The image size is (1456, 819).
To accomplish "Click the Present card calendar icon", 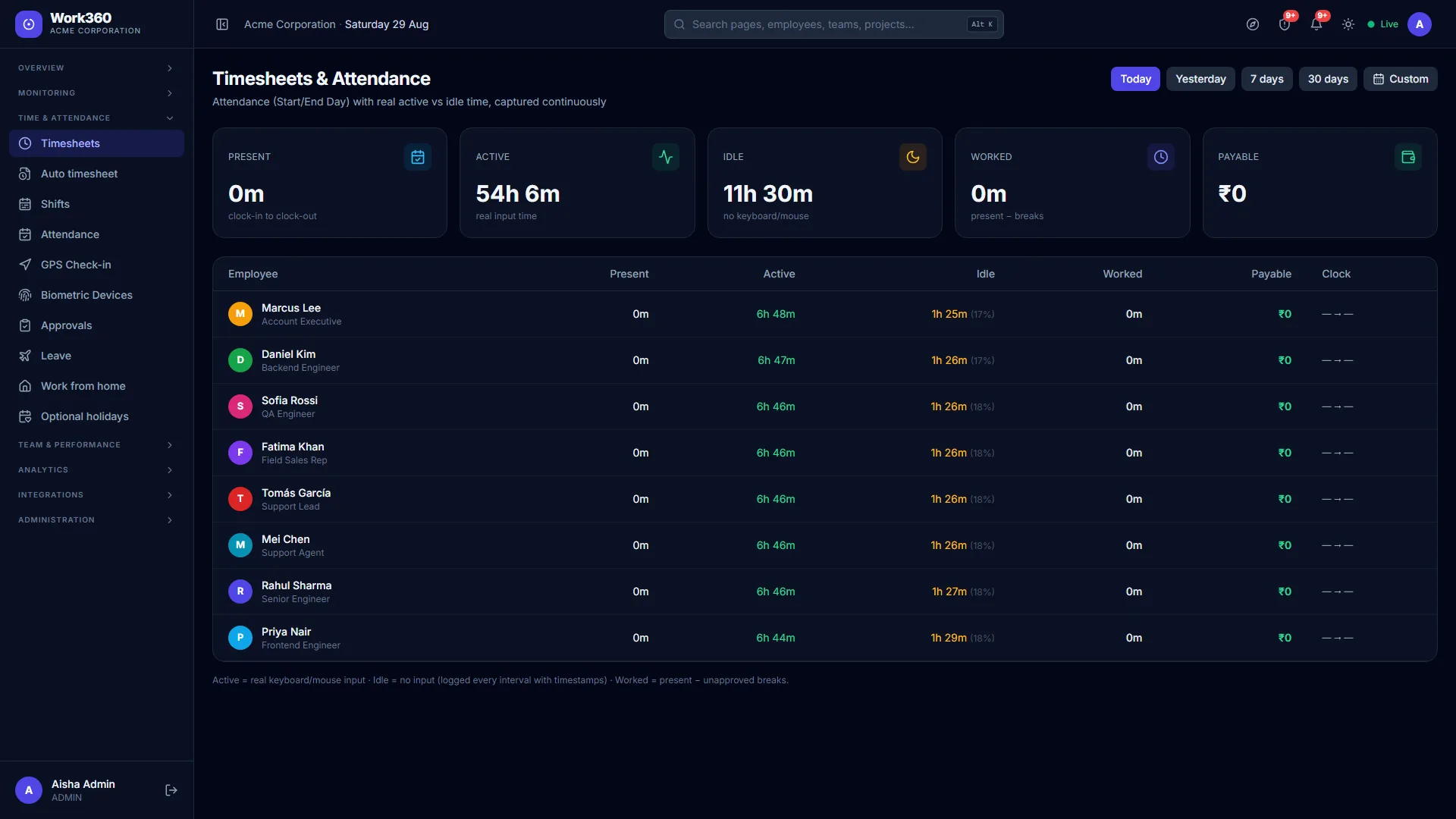I will tap(418, 157).
